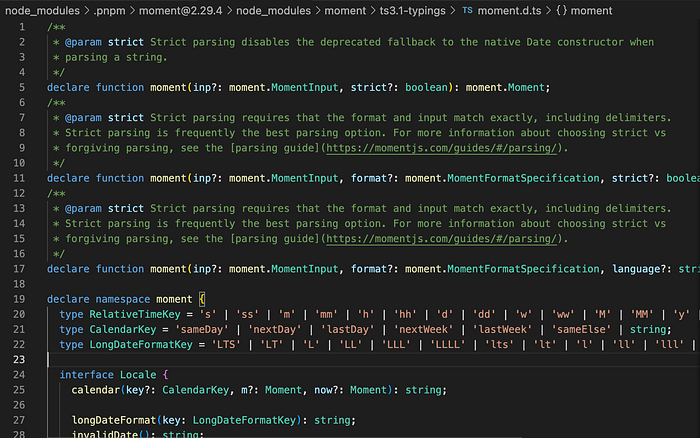Click 'MomentInput' type on line 5
This screenshot has width=700, height=438.
(304, 87)
